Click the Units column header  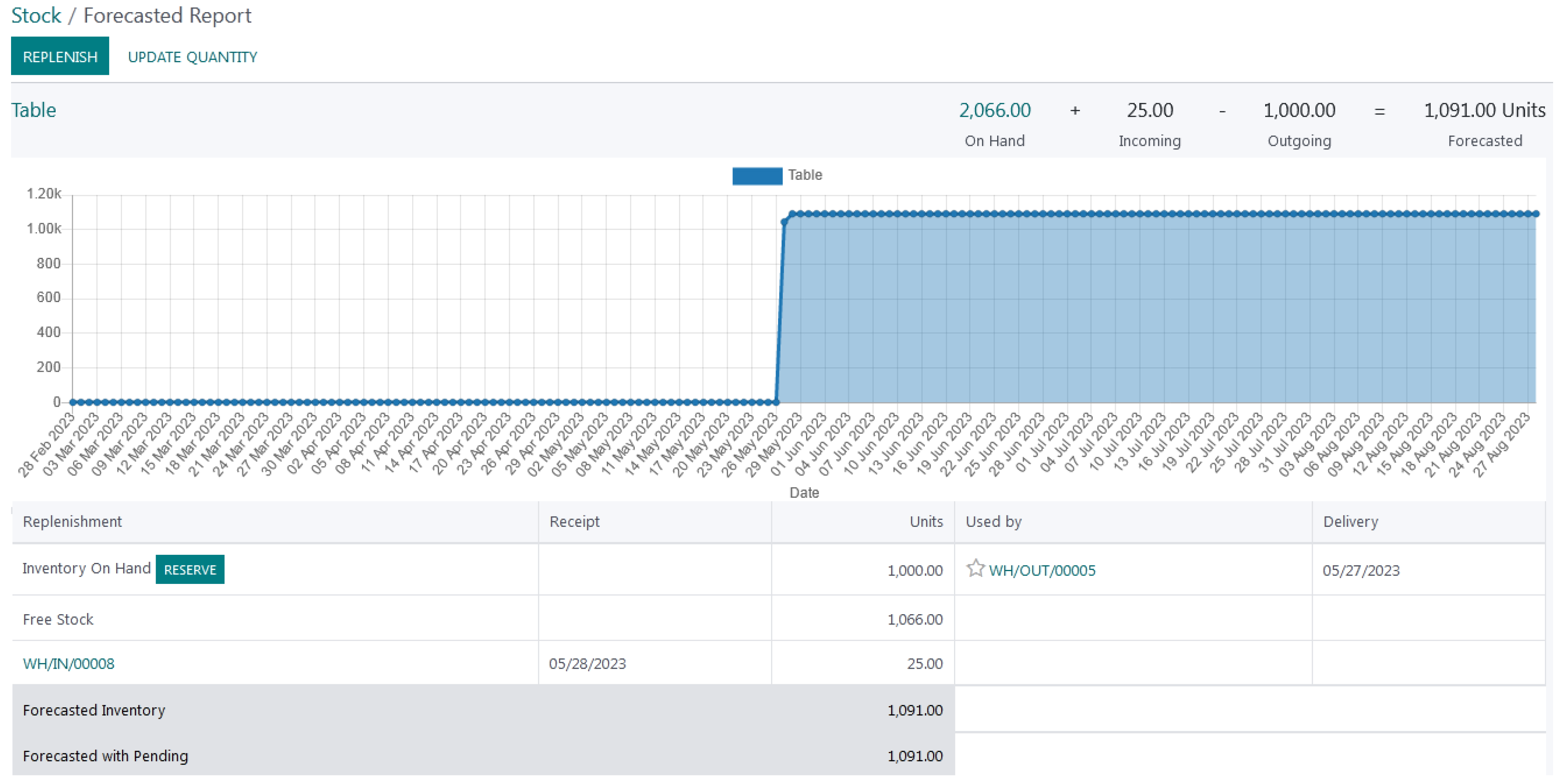[926, 521]
